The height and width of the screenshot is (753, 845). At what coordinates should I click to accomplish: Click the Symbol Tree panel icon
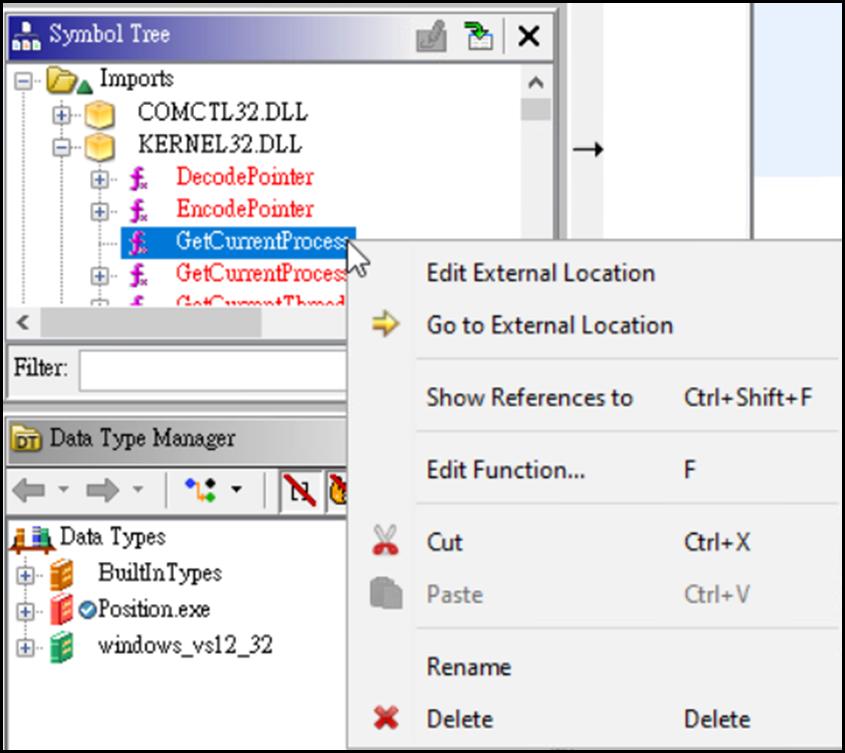(26, 36)
